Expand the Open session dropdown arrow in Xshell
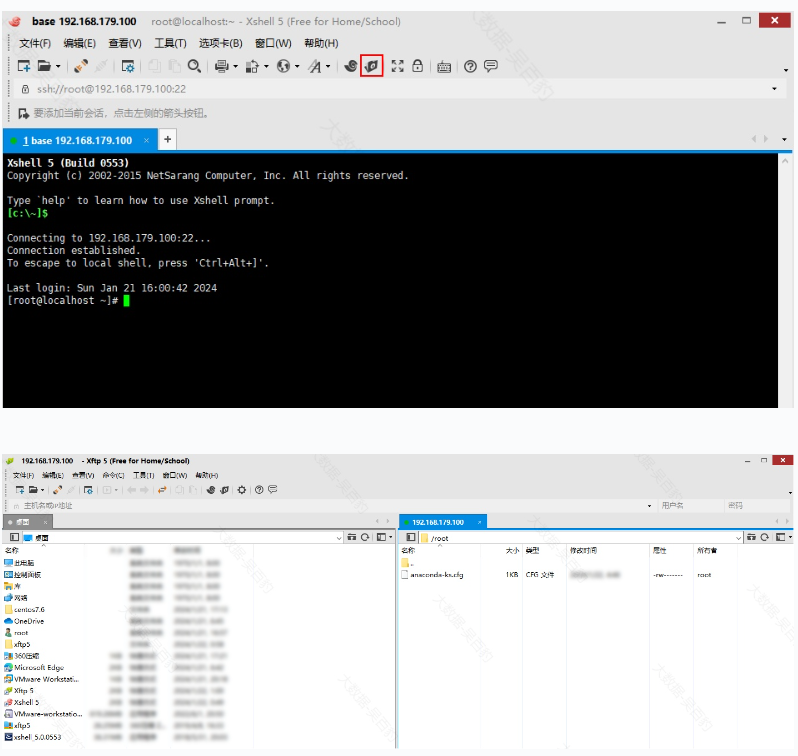The width and height of the screenshot is (798, 756). pos(58,67)
